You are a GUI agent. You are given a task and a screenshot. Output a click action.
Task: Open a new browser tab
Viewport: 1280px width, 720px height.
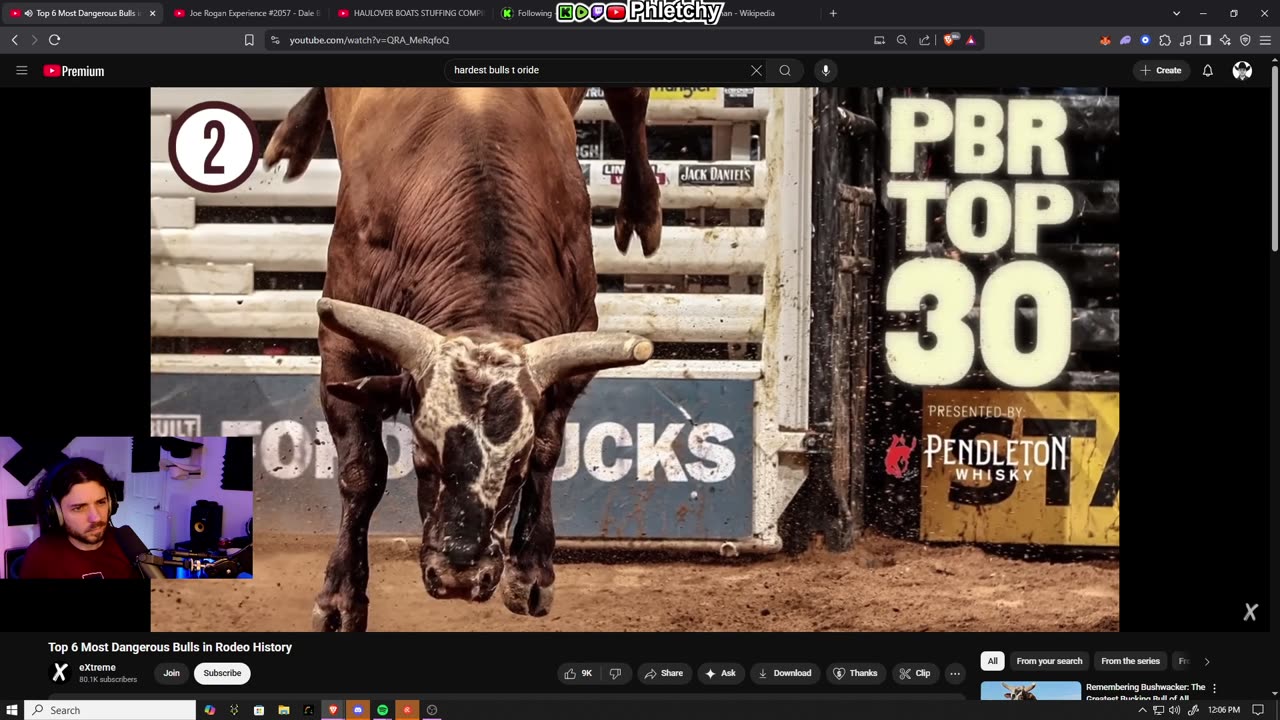833,13
